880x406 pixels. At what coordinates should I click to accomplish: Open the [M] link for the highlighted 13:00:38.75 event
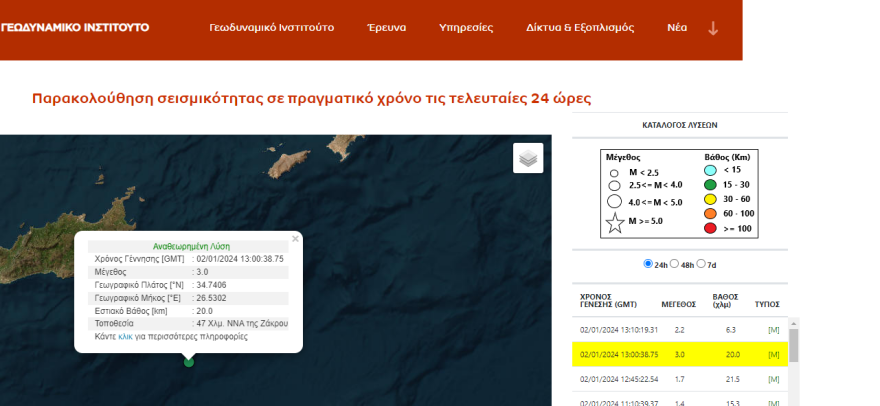click(x=774, y=354)
